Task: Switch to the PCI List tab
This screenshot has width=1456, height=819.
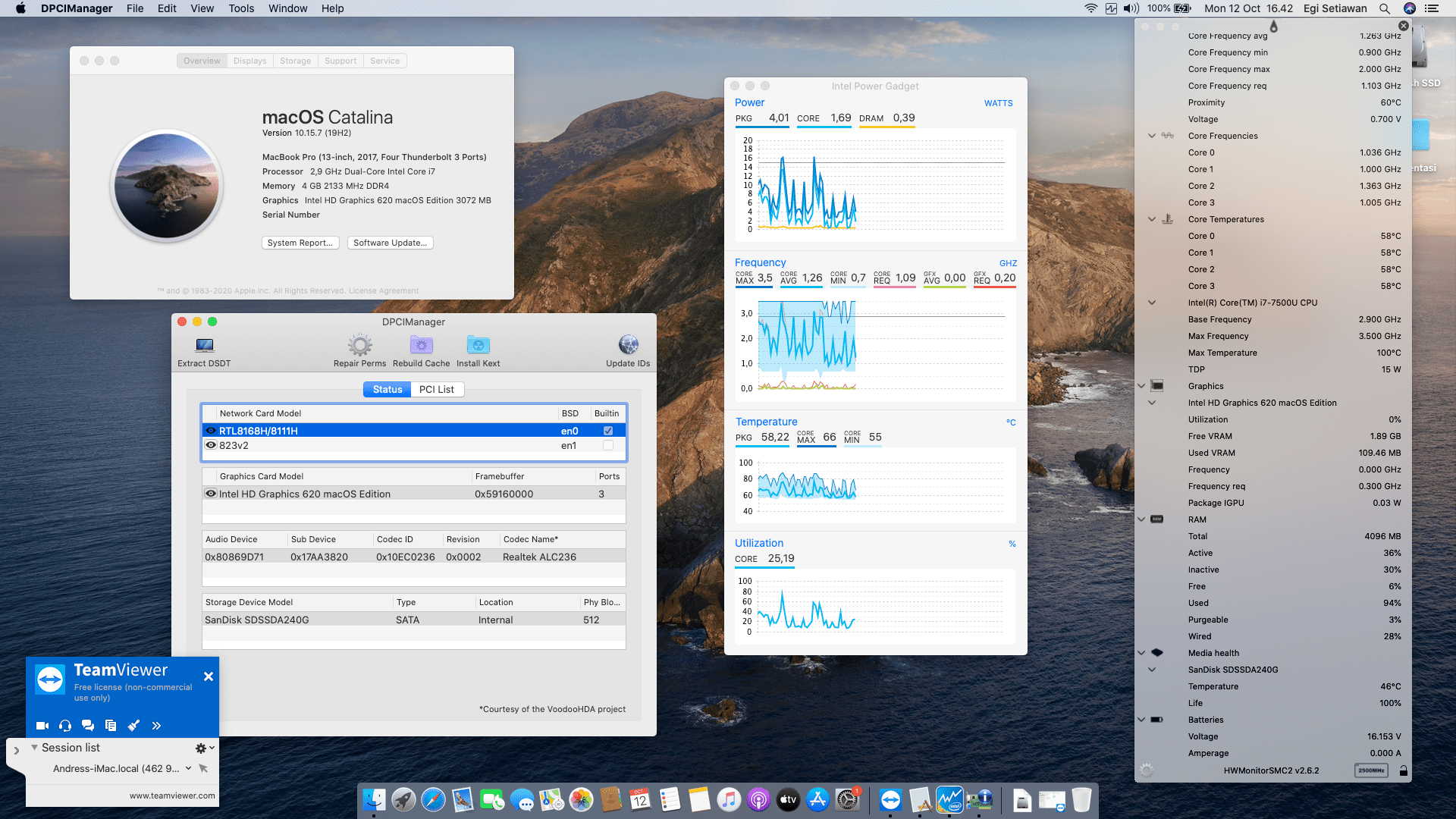Action: [x=436, y=390]
